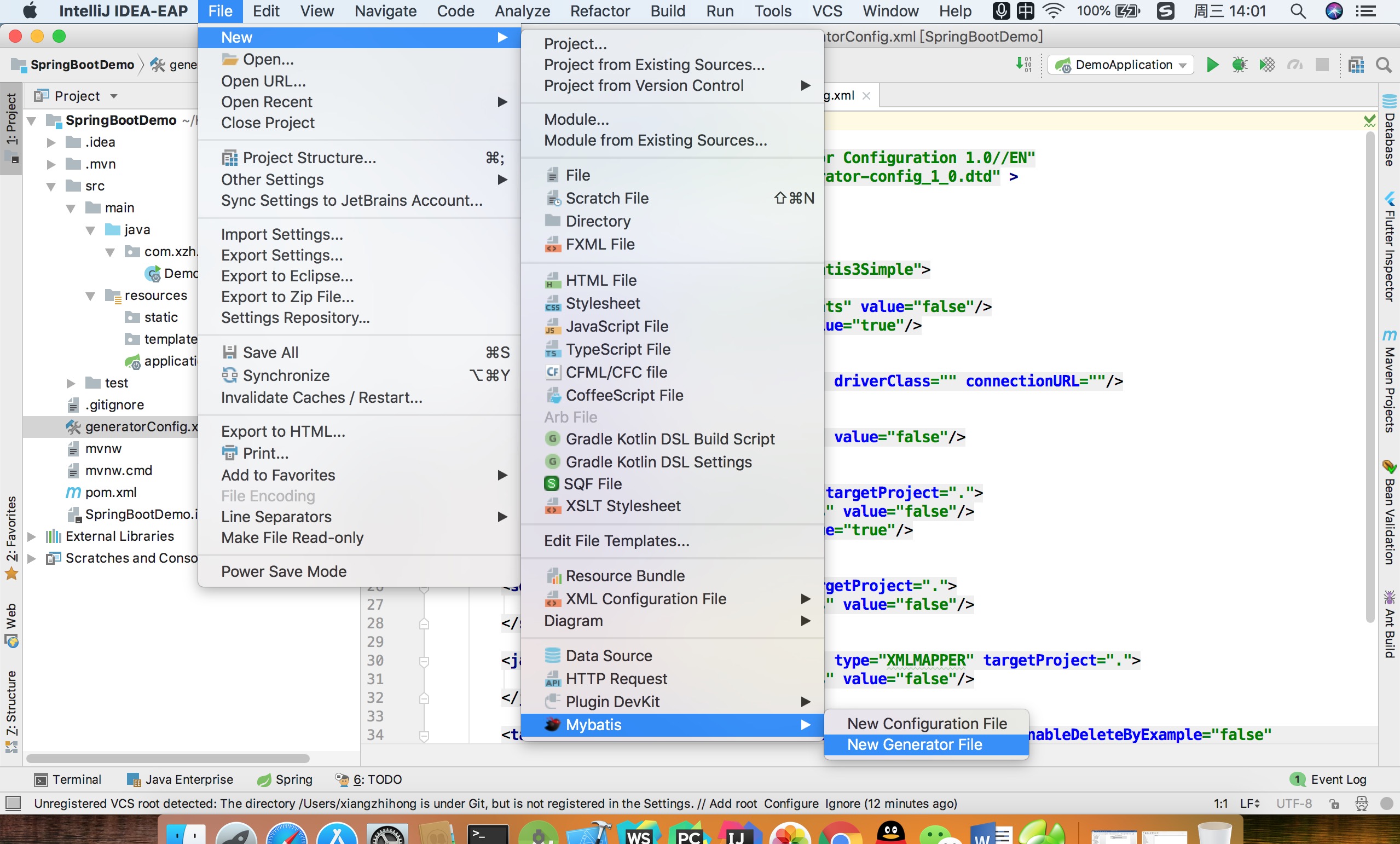The image size is (1400, 844).
Task: Open the Maven Projects side panel
Action: (x=1389, y=381)
